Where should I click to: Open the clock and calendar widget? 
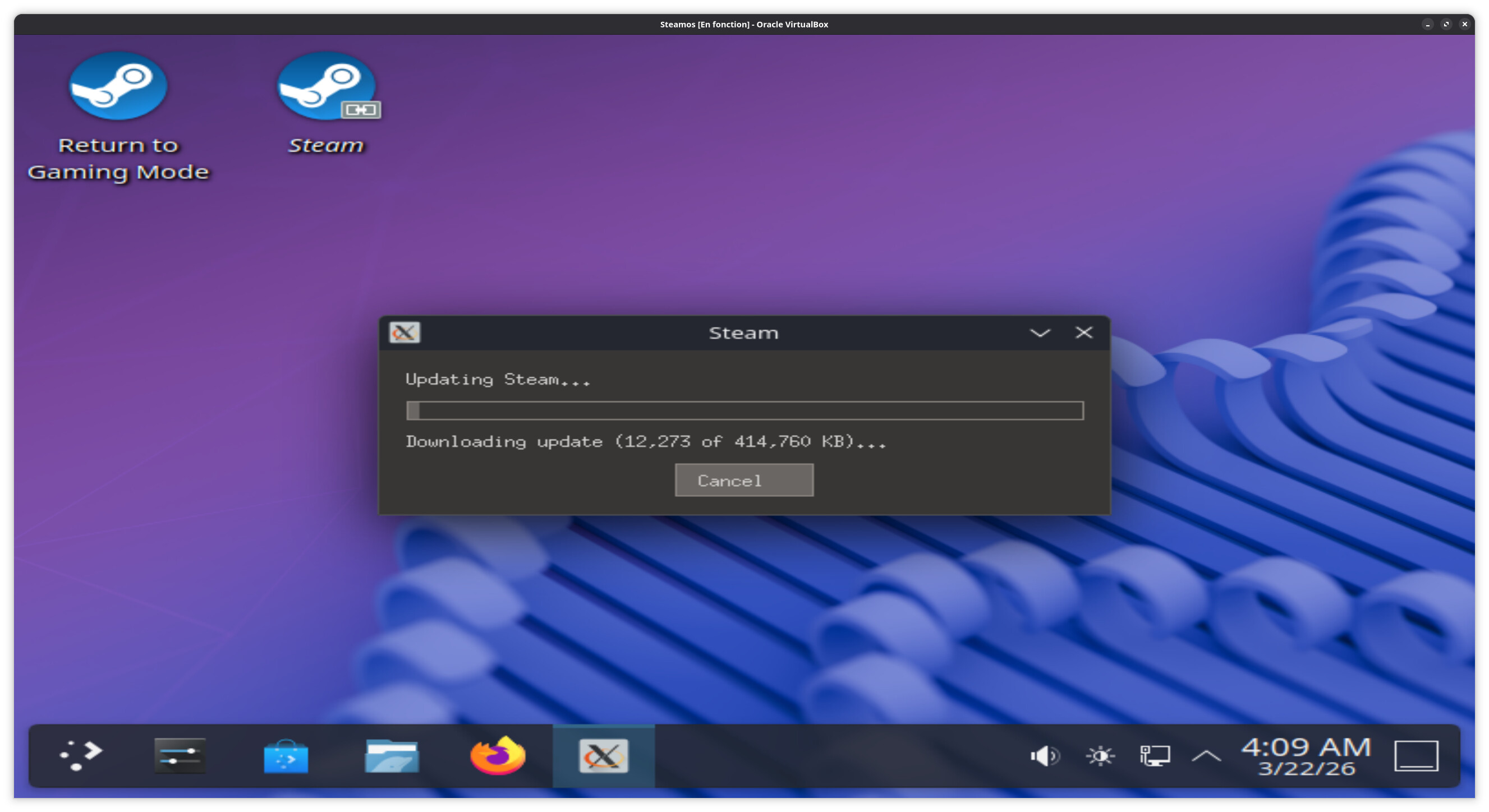pyautogui.click(x=1306, y=755)
